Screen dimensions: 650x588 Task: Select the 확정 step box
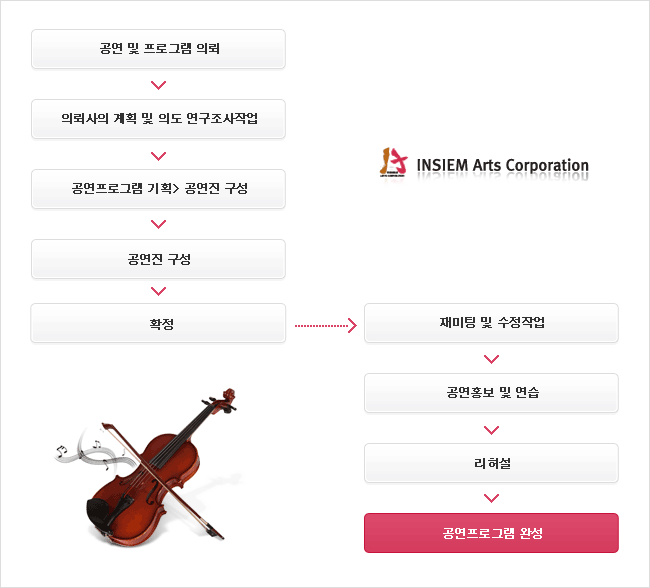(158, 323)
